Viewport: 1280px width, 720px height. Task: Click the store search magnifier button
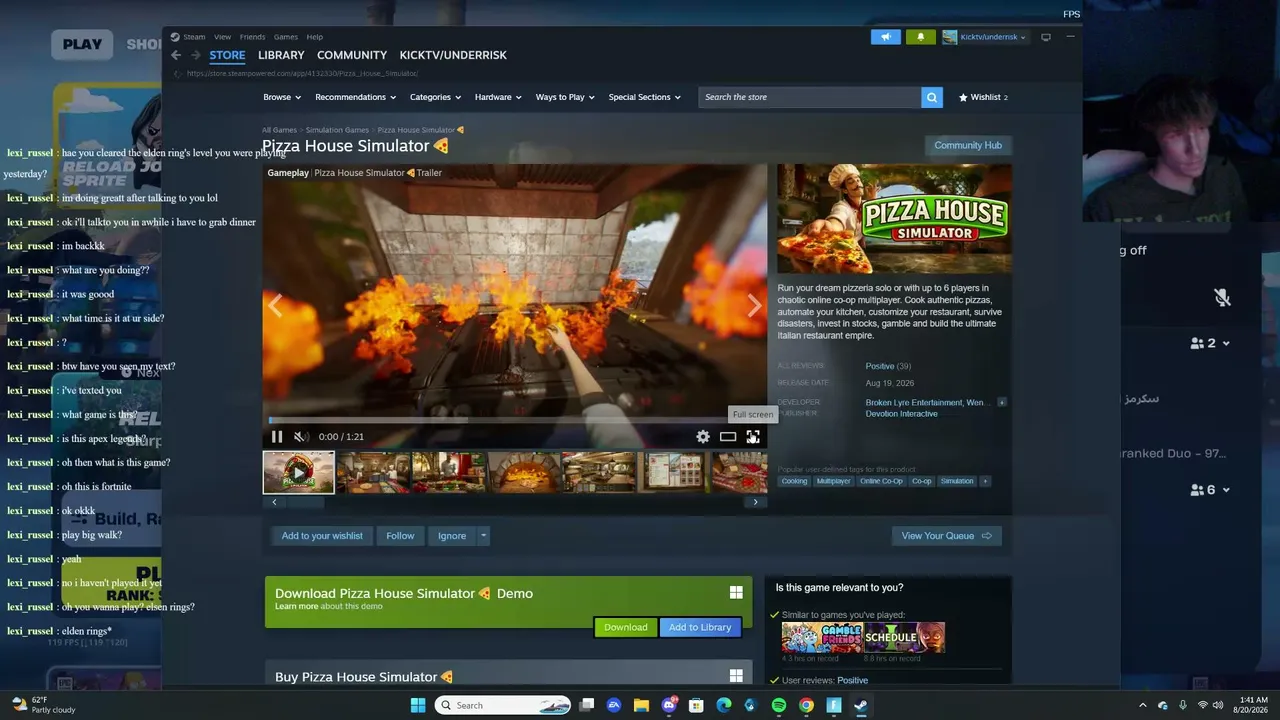coord(932,97)
